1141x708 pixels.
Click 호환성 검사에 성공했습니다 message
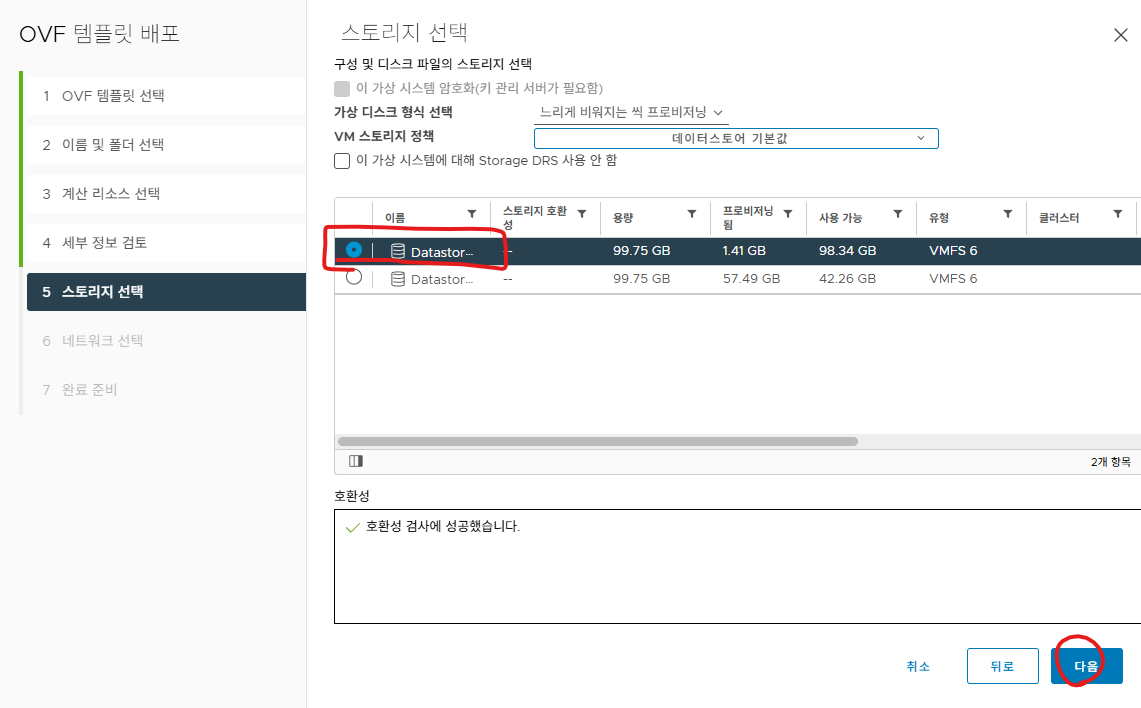click(x=442, y=526)
